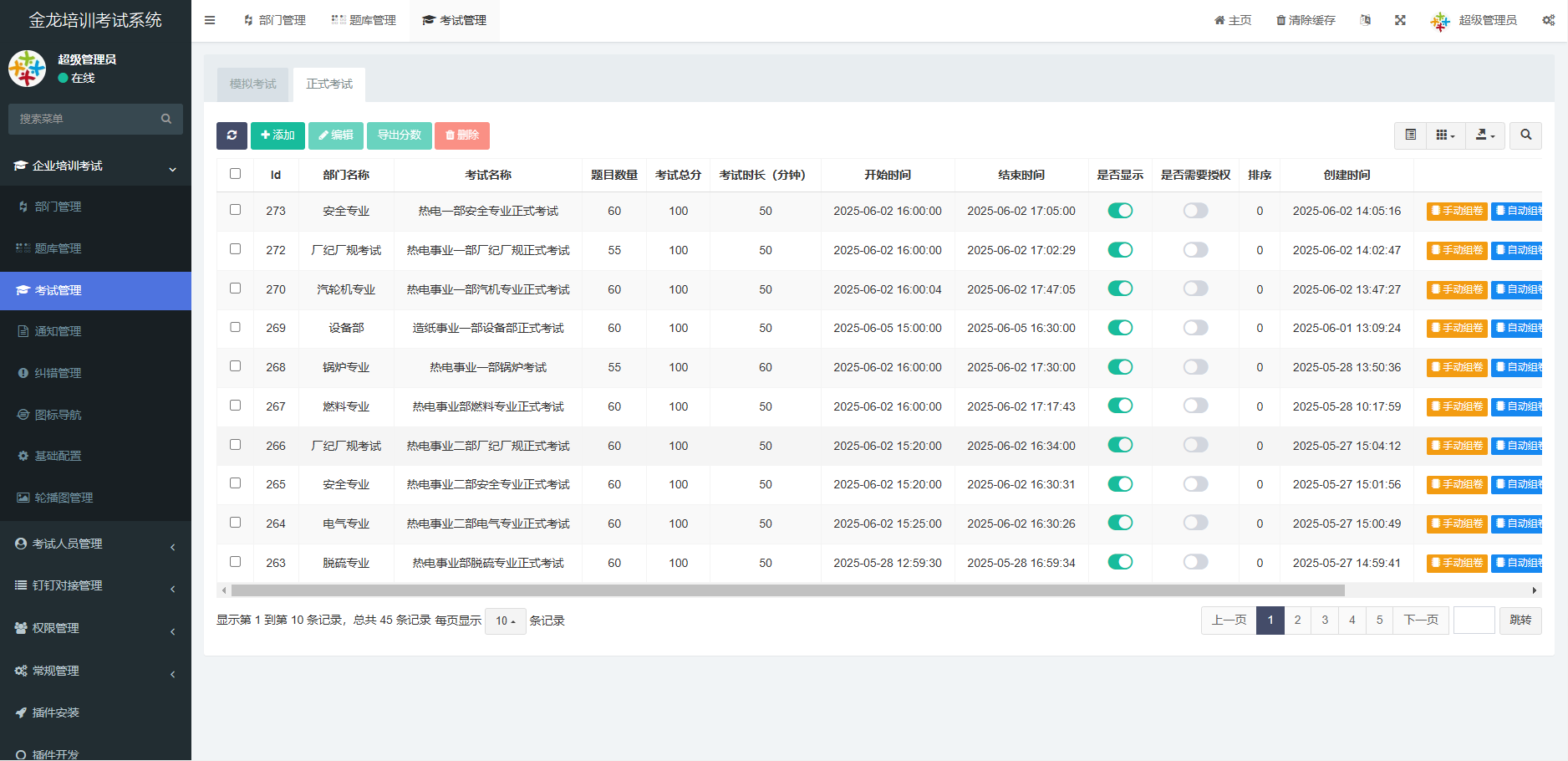
Task: Expand the 常规管理 menu group
Action: 95,672
